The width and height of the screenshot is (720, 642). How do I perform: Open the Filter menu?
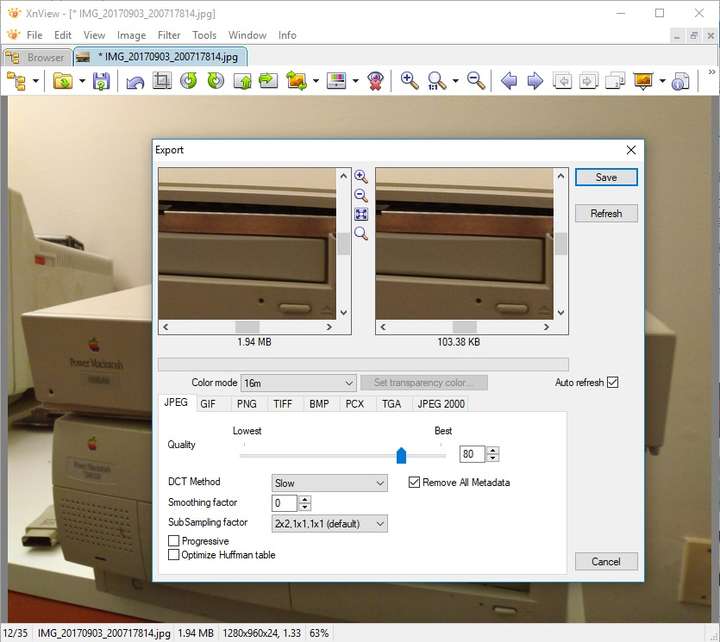pos(169,35)
